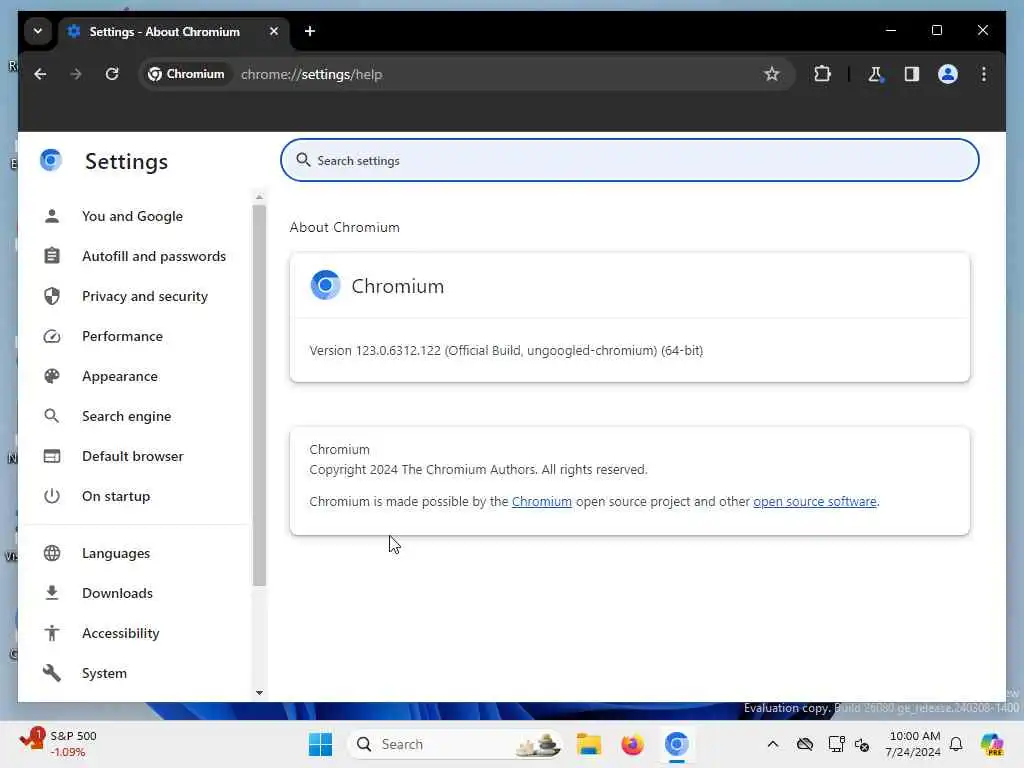The height and width of the screenshot is (768, 1024).
Task: Click the wrench icon beside System
Action: 52,673
